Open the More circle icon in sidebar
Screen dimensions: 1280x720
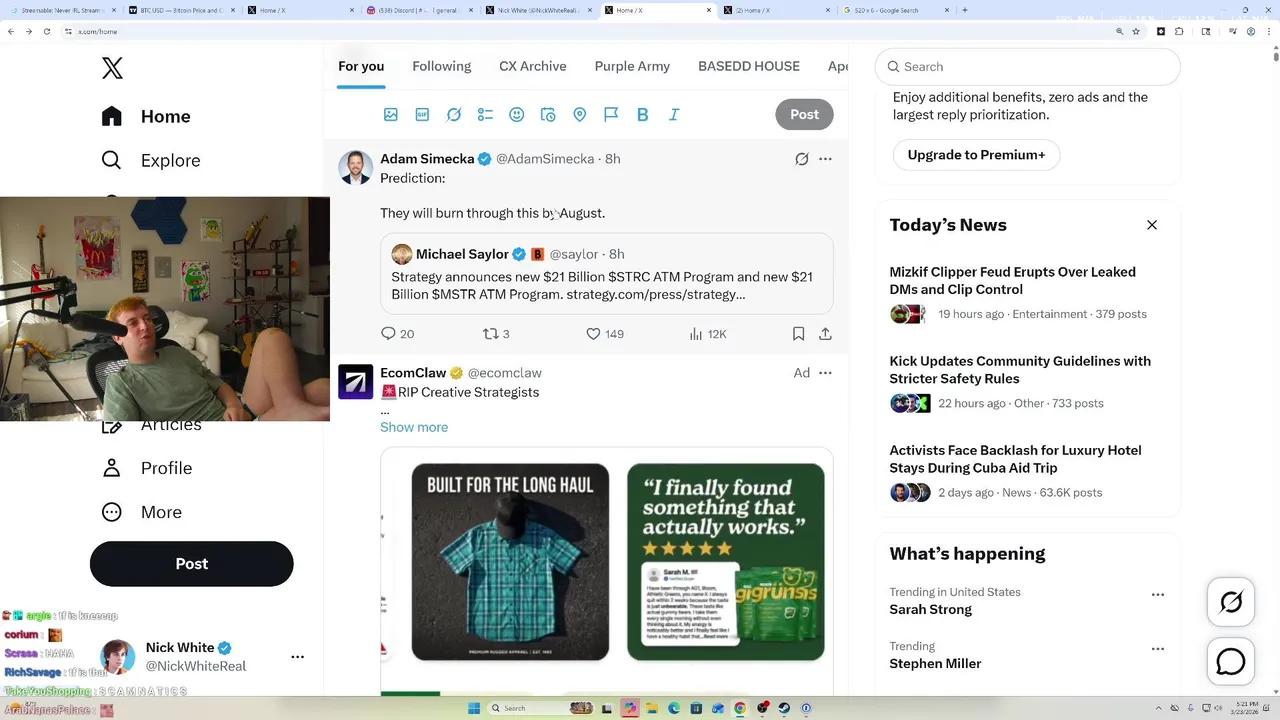tap(112, 512)
